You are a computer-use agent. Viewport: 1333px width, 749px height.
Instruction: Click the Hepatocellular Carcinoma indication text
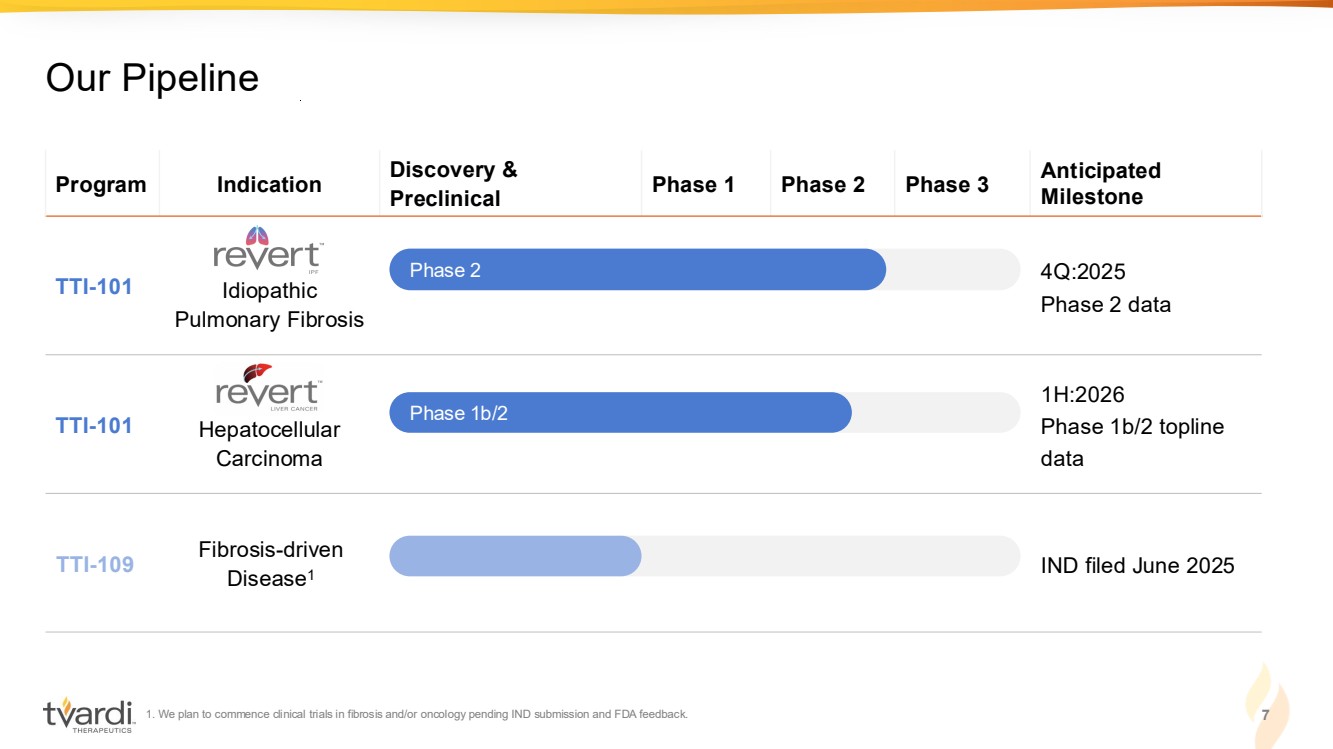269,444
